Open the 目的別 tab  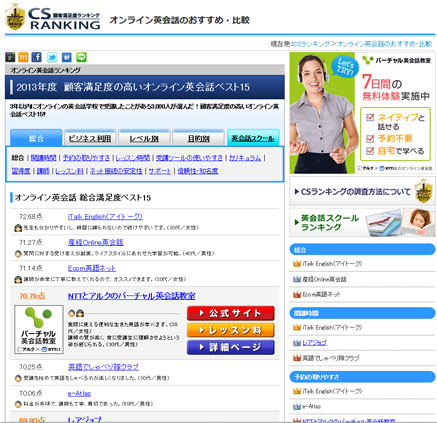tap(199, 138)
